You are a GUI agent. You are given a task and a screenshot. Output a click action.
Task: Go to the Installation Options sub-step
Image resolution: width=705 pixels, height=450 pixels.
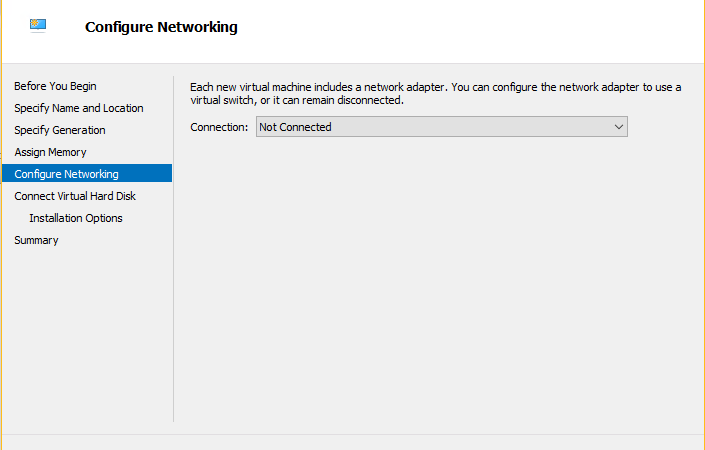coord(76,218)
